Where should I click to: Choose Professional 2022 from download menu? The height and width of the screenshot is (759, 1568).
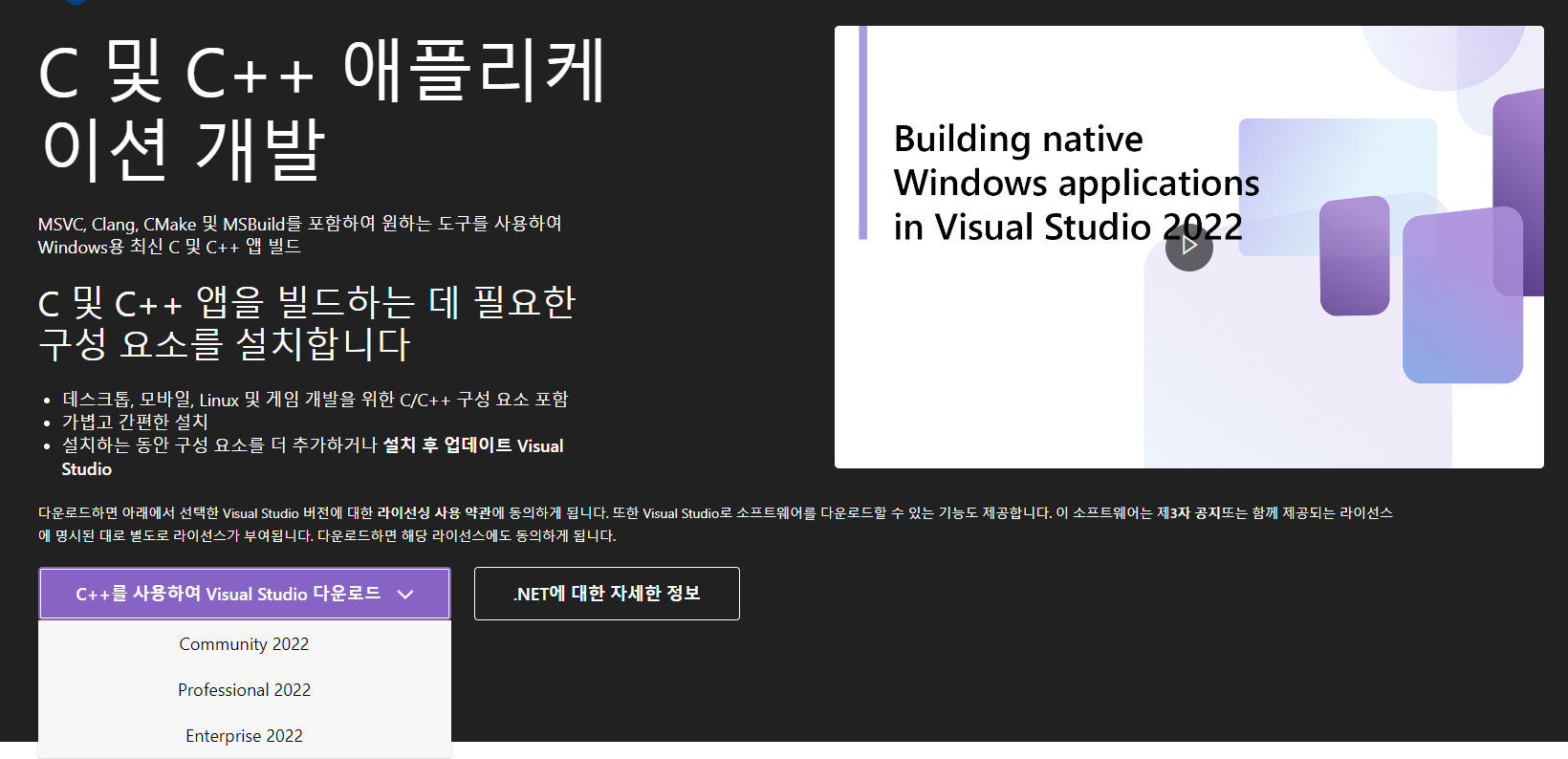tap(245, 690)
